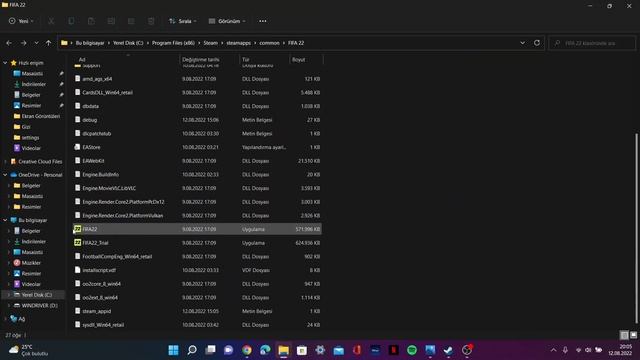Go forward with the right arrow
This screenshot has height=360, width=640.
point(23,43)
